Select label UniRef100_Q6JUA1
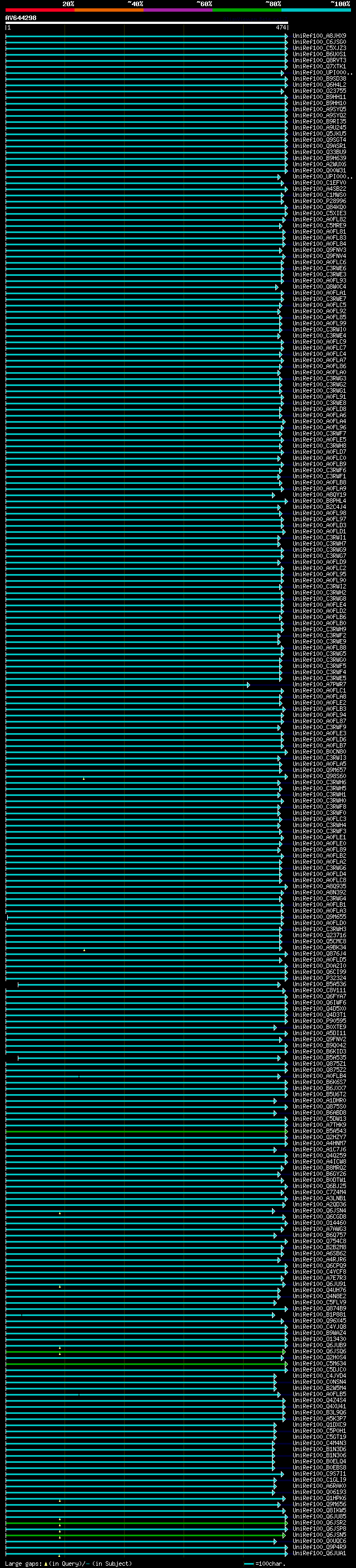Screen dimensions: 356x1568 click(x=319, y=1554)
